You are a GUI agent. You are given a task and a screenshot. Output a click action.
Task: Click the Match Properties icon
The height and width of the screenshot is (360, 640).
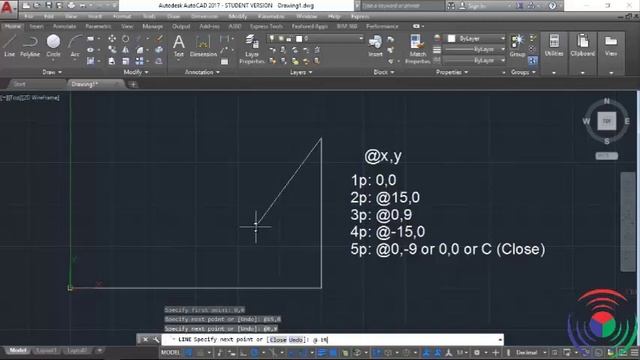tap(418, 49)
